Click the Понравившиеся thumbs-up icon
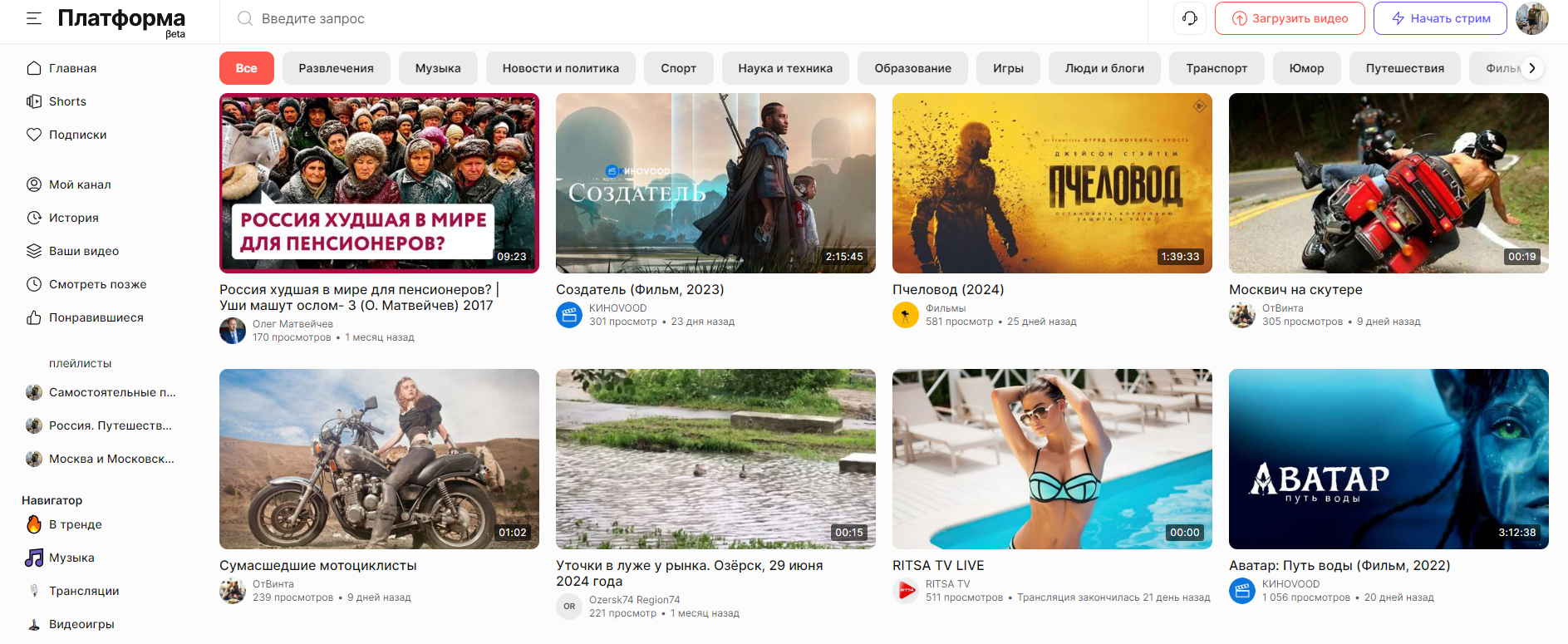The width and height of the screenshot is (1568, 644). (x=34, y=317)
